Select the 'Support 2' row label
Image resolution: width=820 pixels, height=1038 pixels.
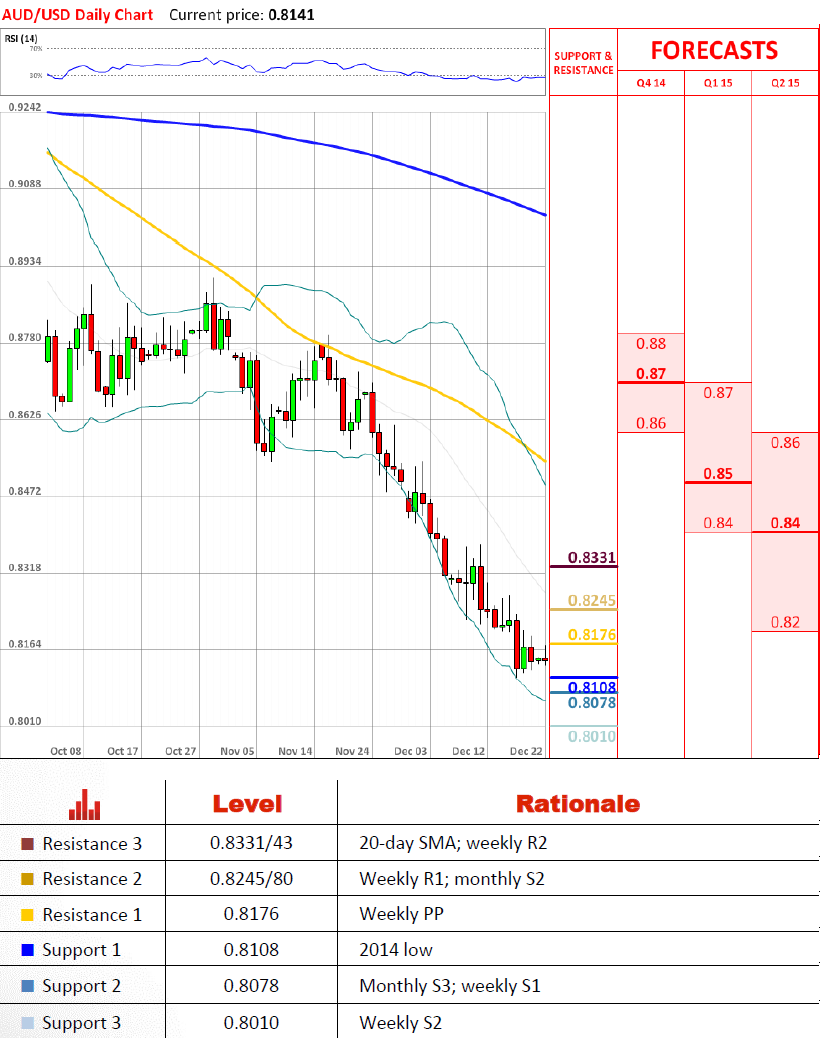tap(81, 986)
